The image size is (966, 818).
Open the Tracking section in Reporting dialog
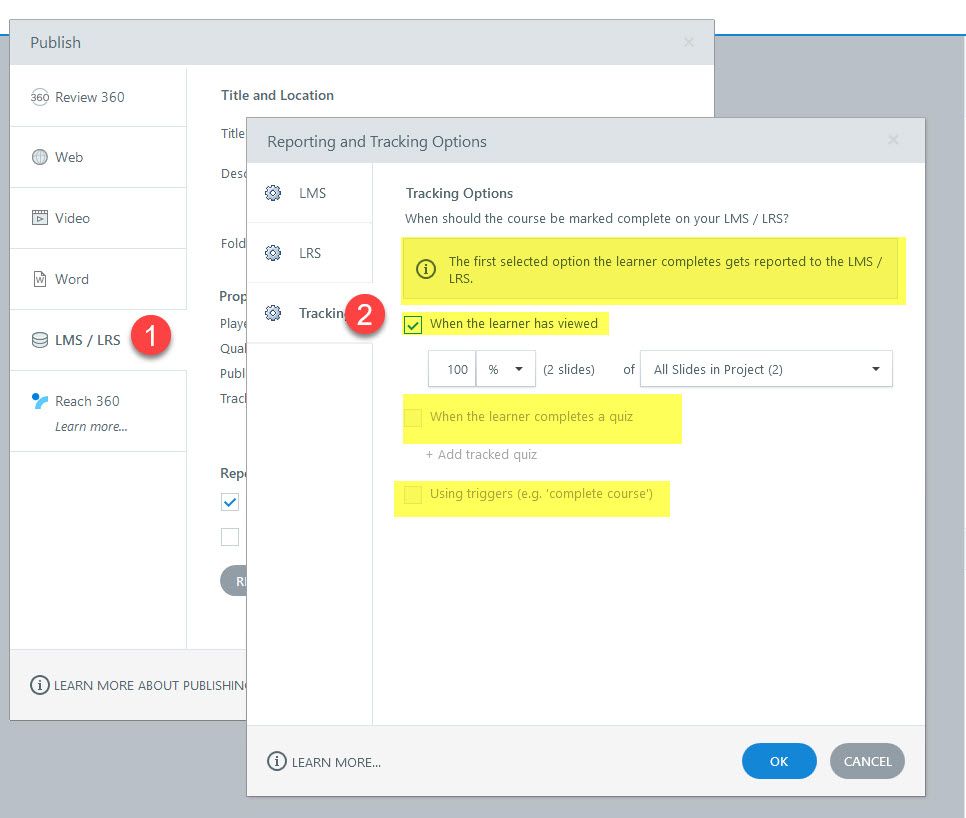coord(310,313)
